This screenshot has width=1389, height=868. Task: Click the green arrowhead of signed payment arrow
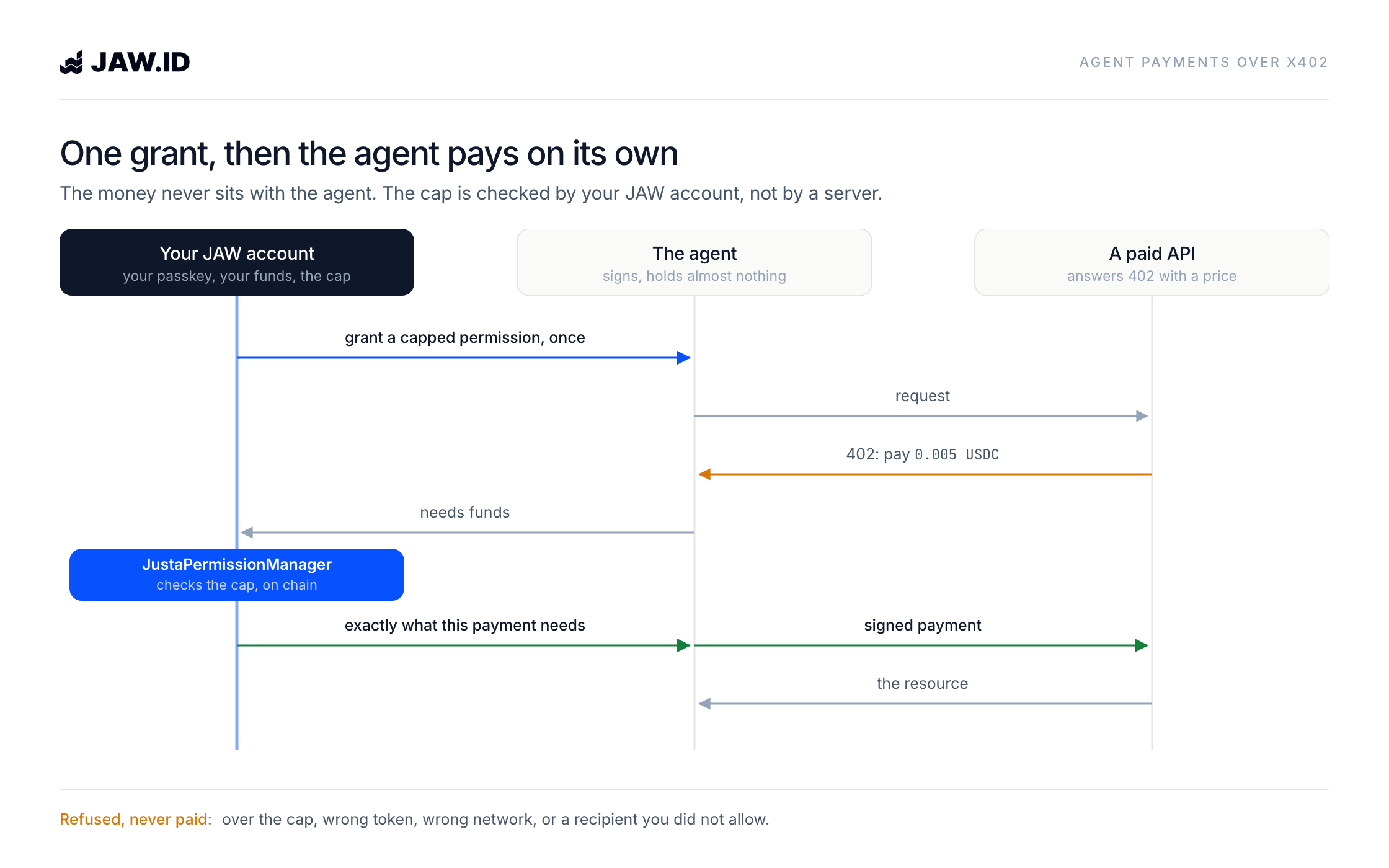(x=1142, y=645)
